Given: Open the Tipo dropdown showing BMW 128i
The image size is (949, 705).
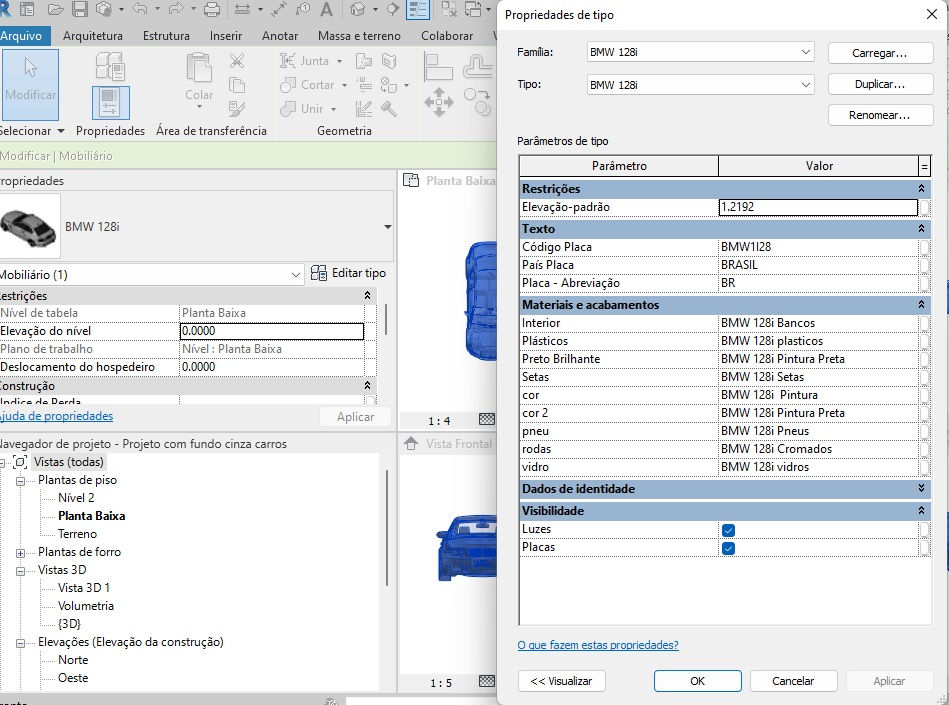Looking at the screenshot, I should pos(700,85).
